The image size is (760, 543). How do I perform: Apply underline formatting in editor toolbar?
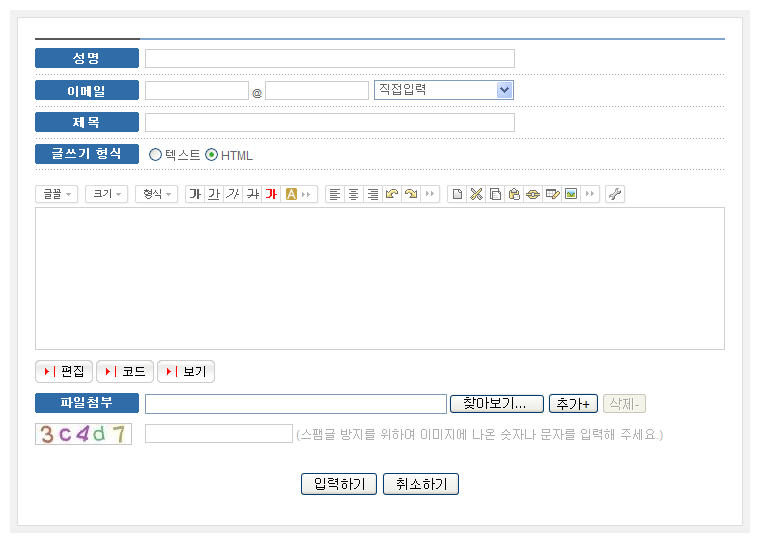click(214, 194)
